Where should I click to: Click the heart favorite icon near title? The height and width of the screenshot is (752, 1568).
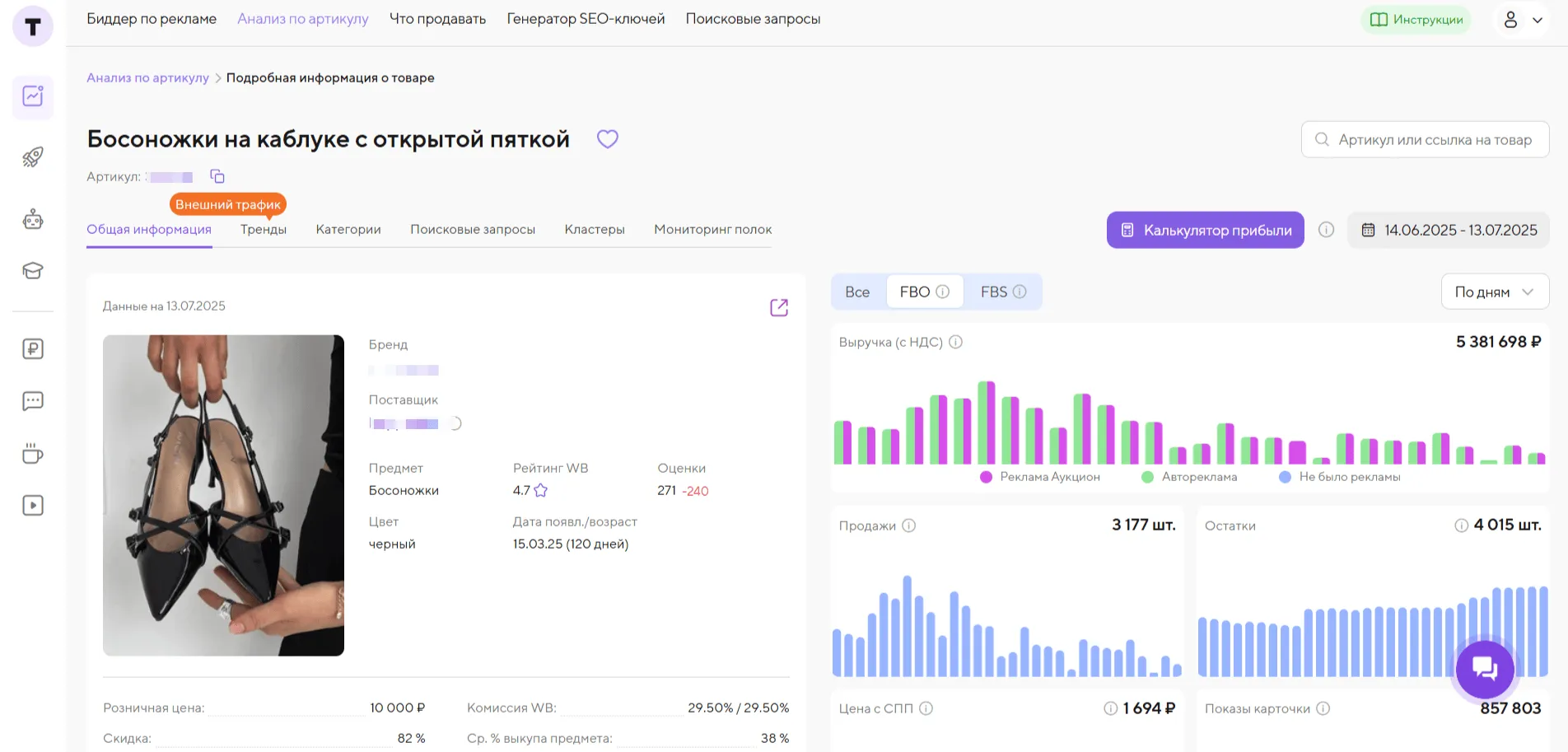click(607, 139)
